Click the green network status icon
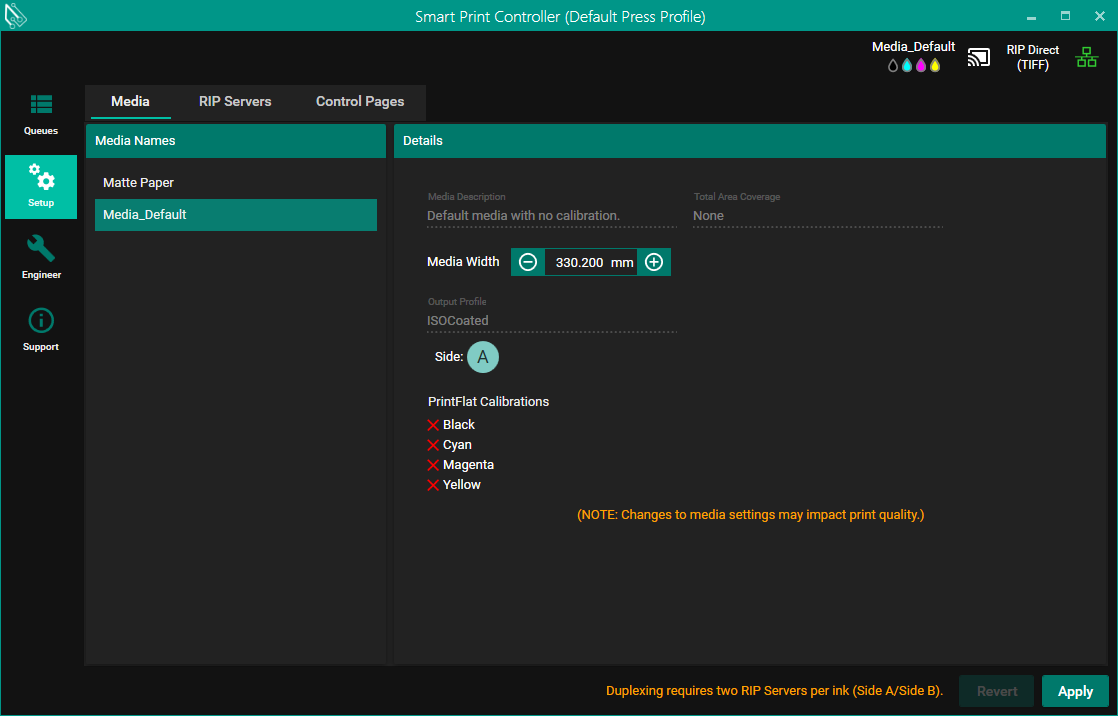1118x716 pixels. click(x=1086, y=58)
